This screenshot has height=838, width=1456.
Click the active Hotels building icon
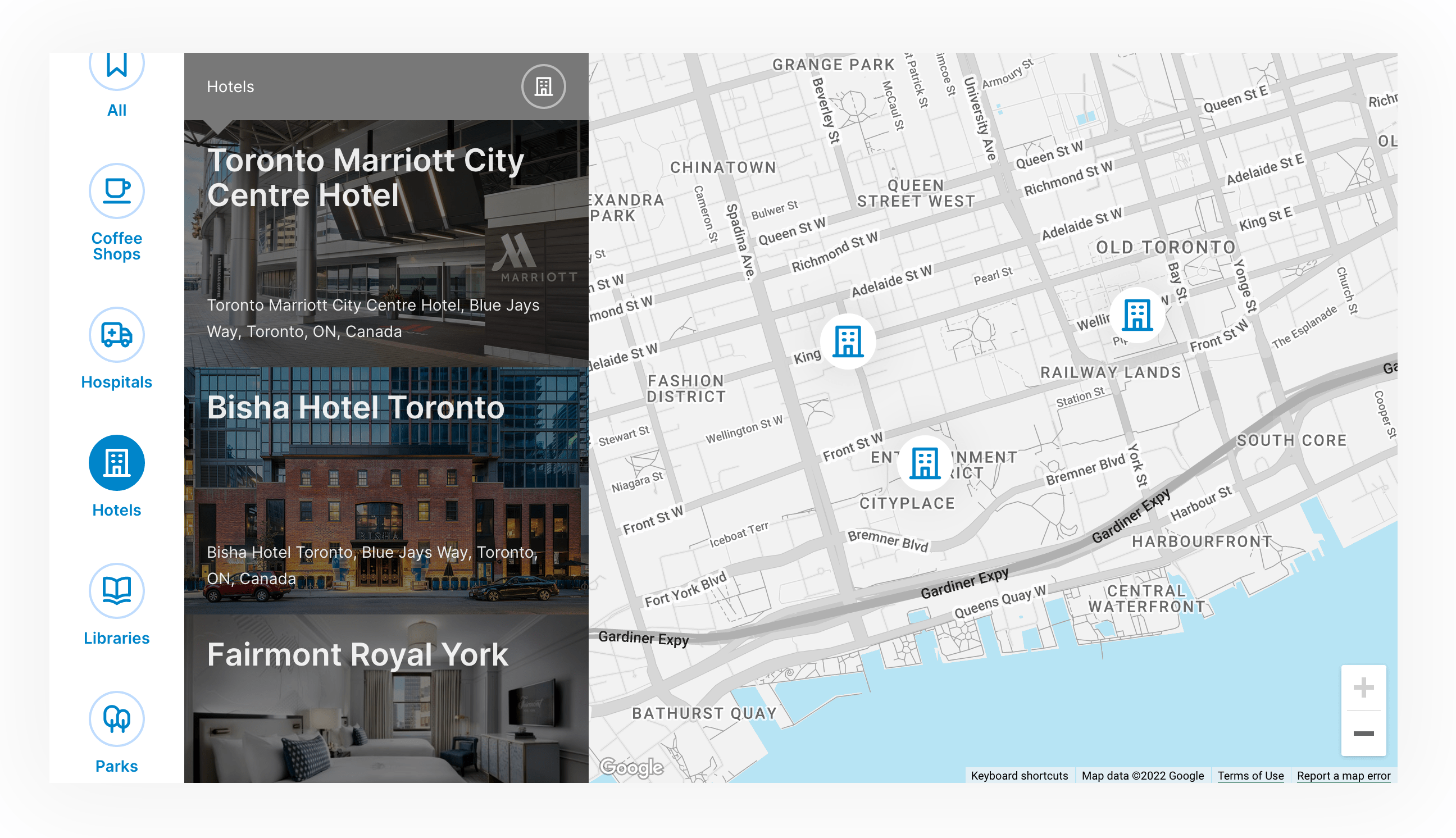coord(116,463)
